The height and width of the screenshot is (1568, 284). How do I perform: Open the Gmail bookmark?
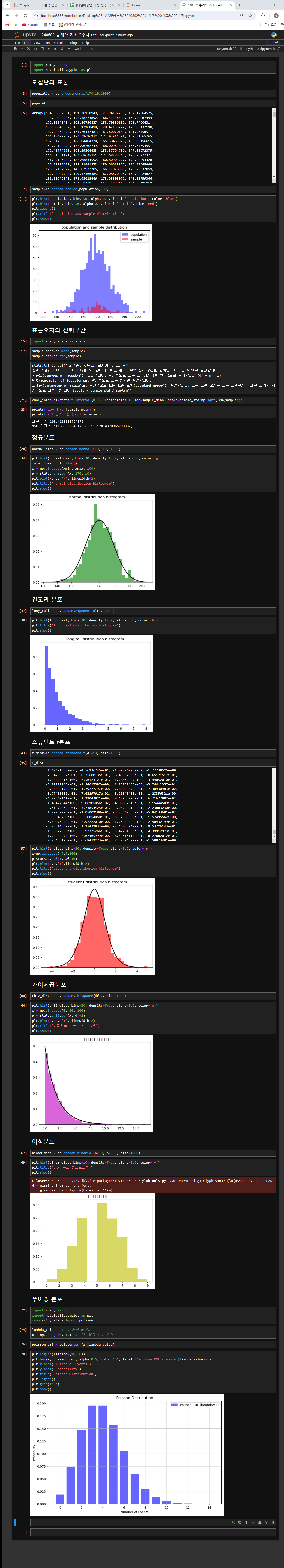(12, 25)
